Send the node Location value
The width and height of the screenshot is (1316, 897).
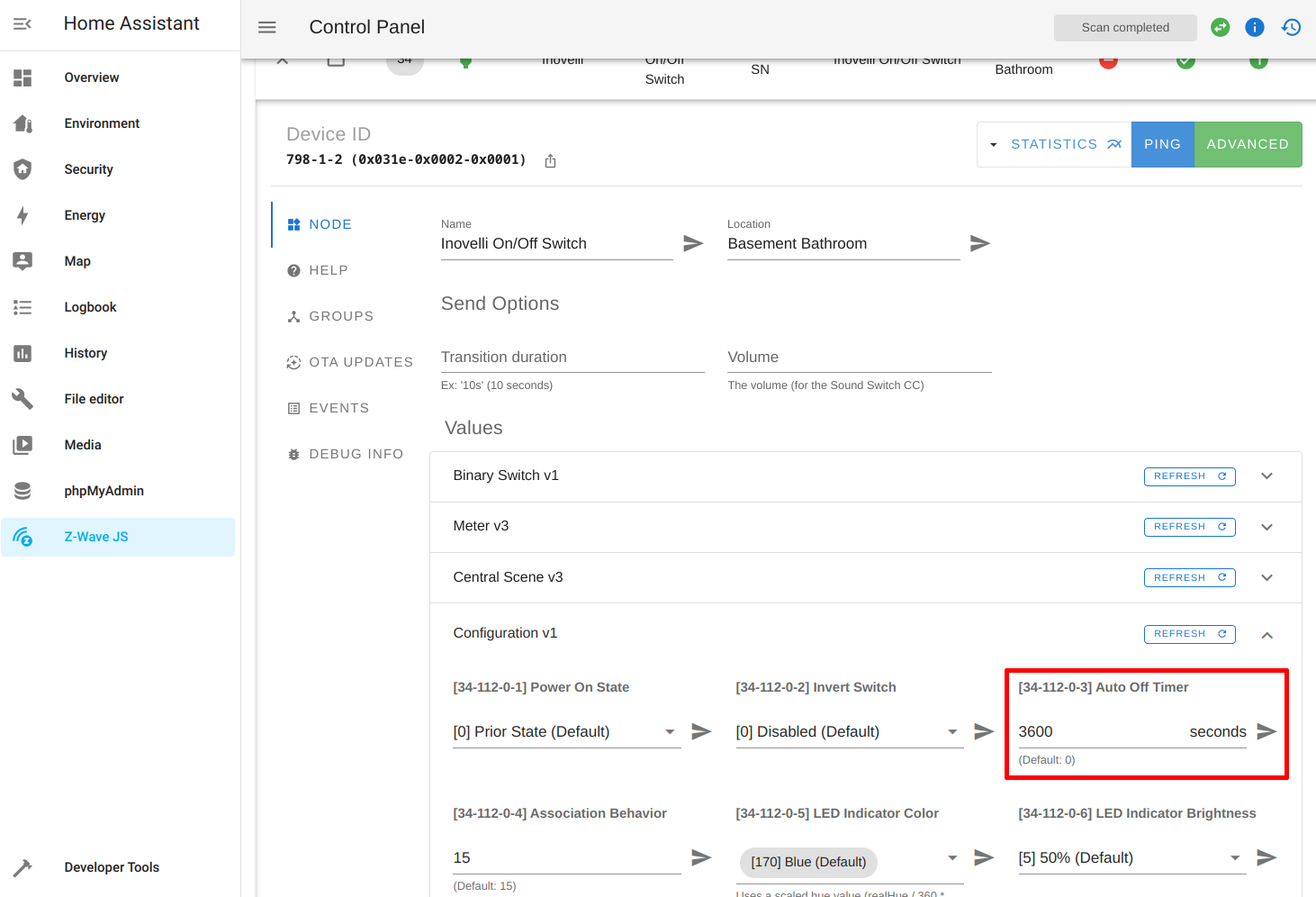(x=980, y=243)
